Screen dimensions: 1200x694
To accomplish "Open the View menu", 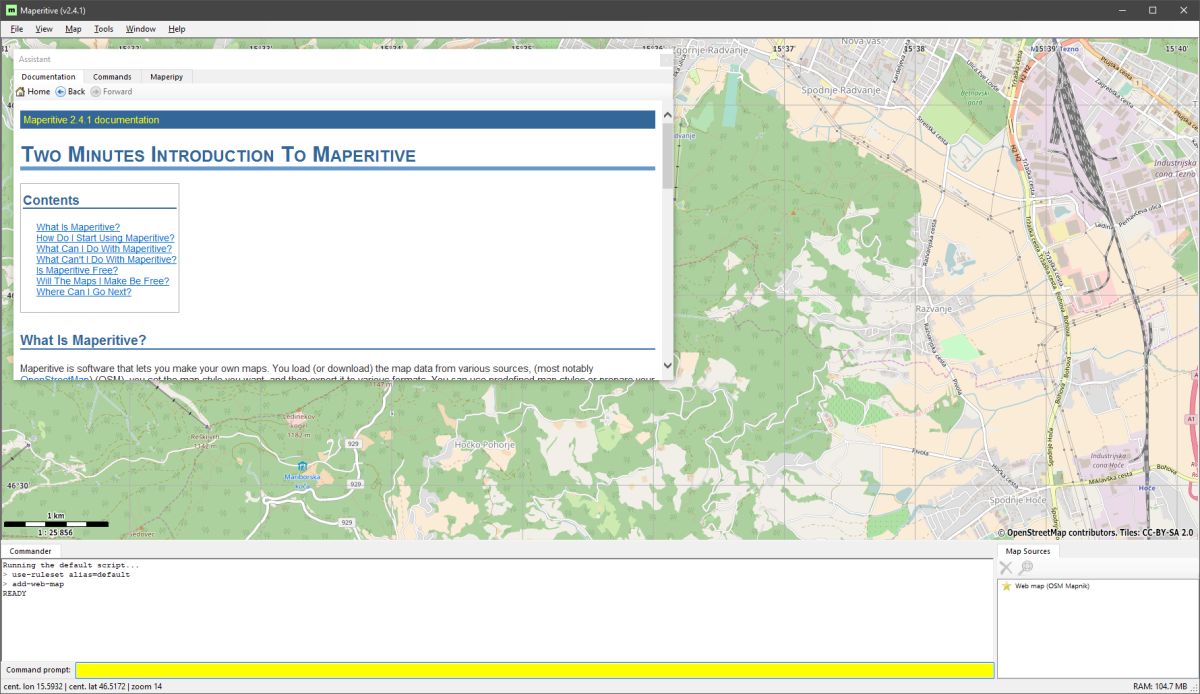I will (x=44, y=29).
